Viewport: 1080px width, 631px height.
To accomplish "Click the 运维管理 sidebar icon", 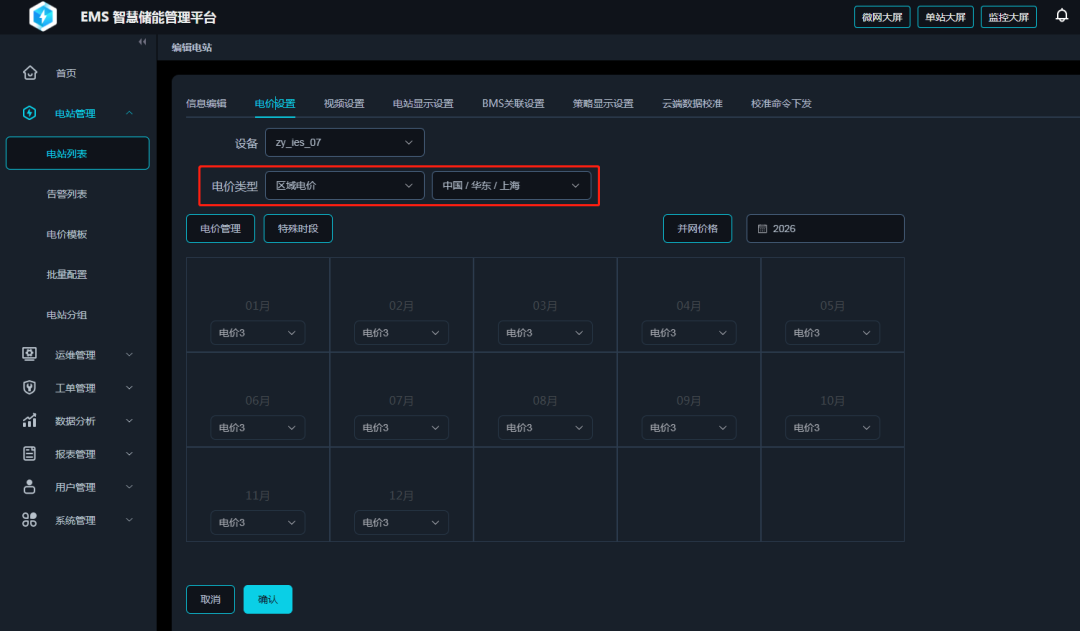I will 30,354.
